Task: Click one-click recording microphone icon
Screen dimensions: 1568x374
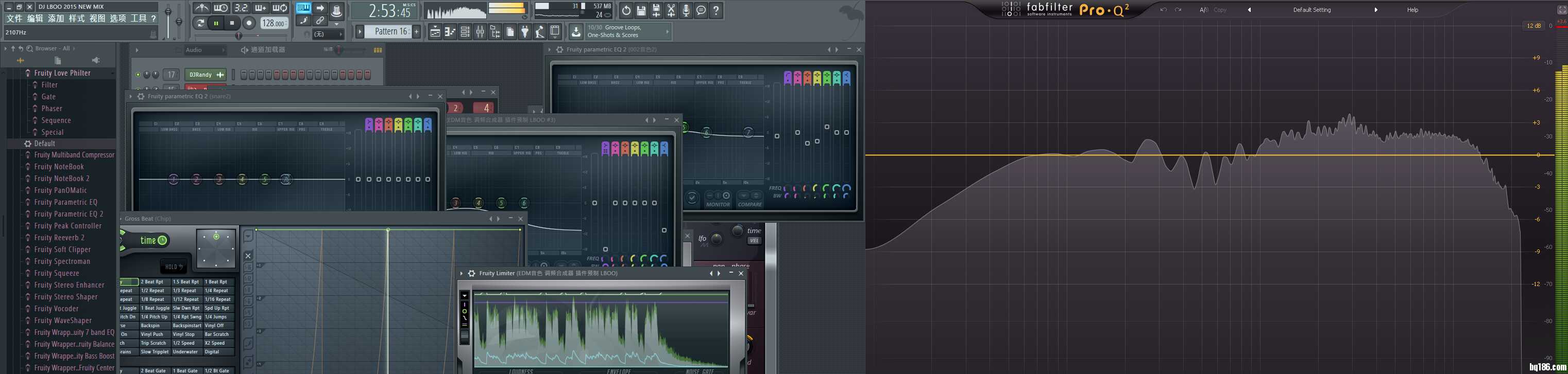Action: tap(686, 10)
